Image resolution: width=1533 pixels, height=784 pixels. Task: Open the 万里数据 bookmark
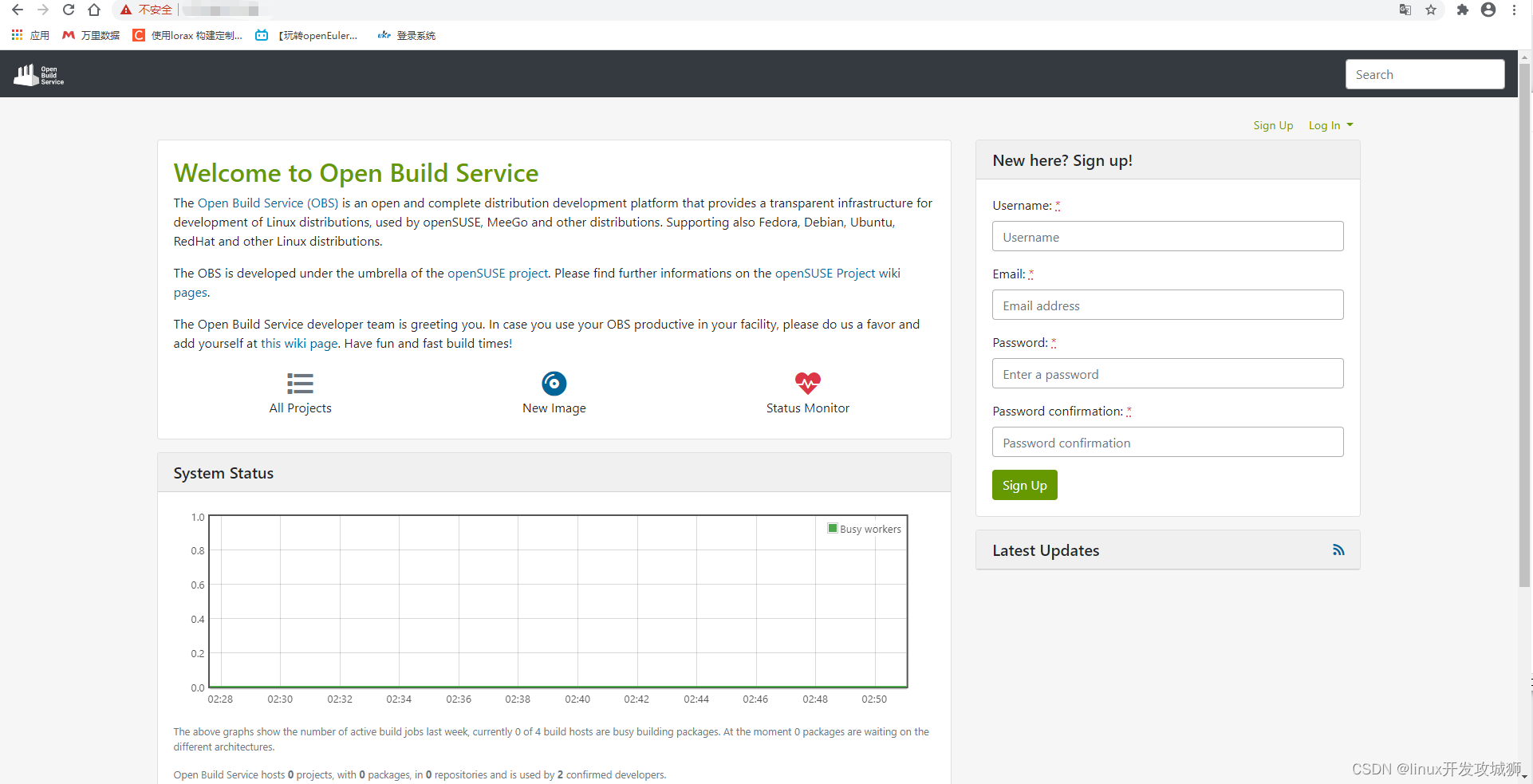(91, 35)
